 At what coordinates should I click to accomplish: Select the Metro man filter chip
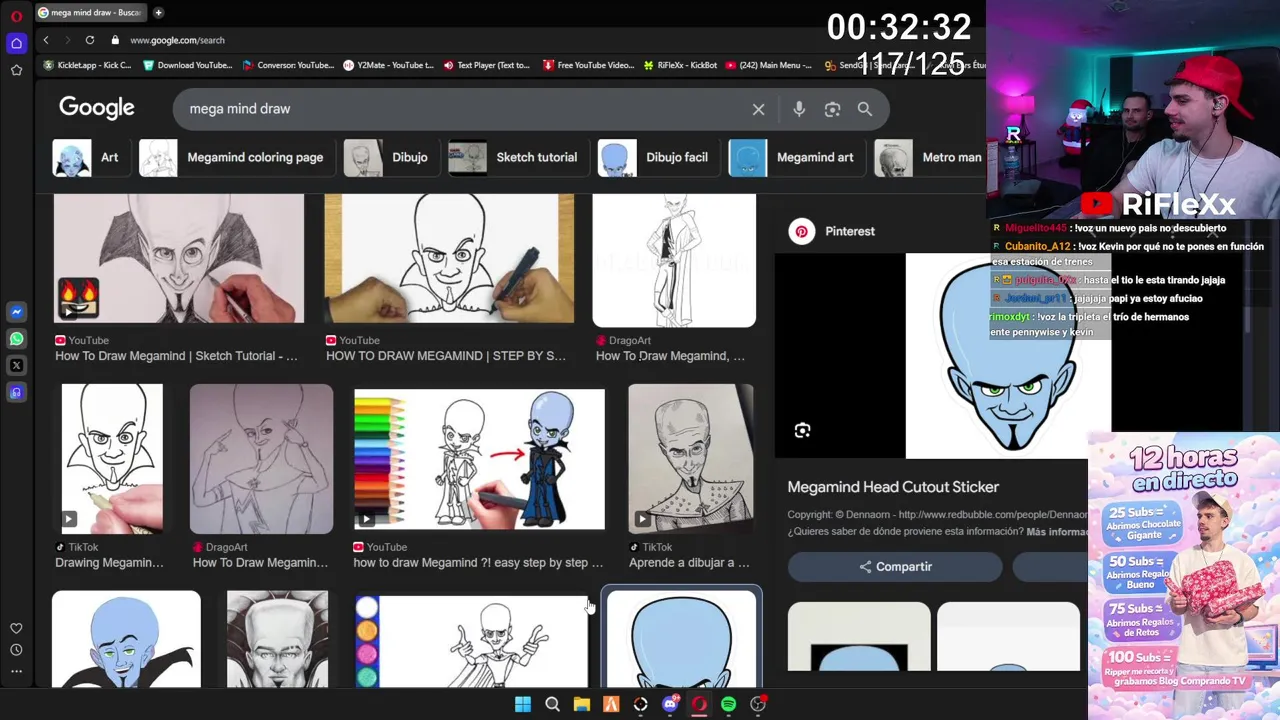click(x=929, y=158)
